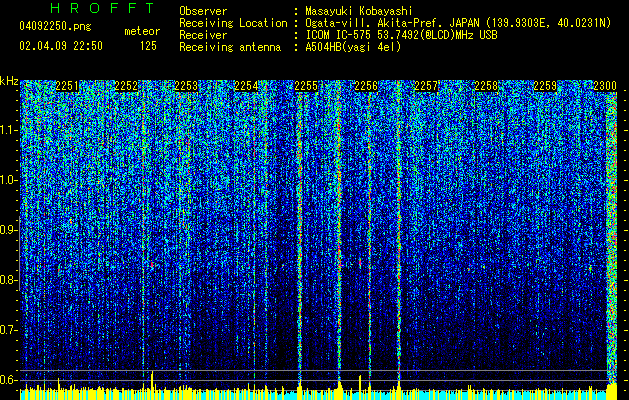Click the 2255 time marker
Screen dimensions: 629x400
306,86
